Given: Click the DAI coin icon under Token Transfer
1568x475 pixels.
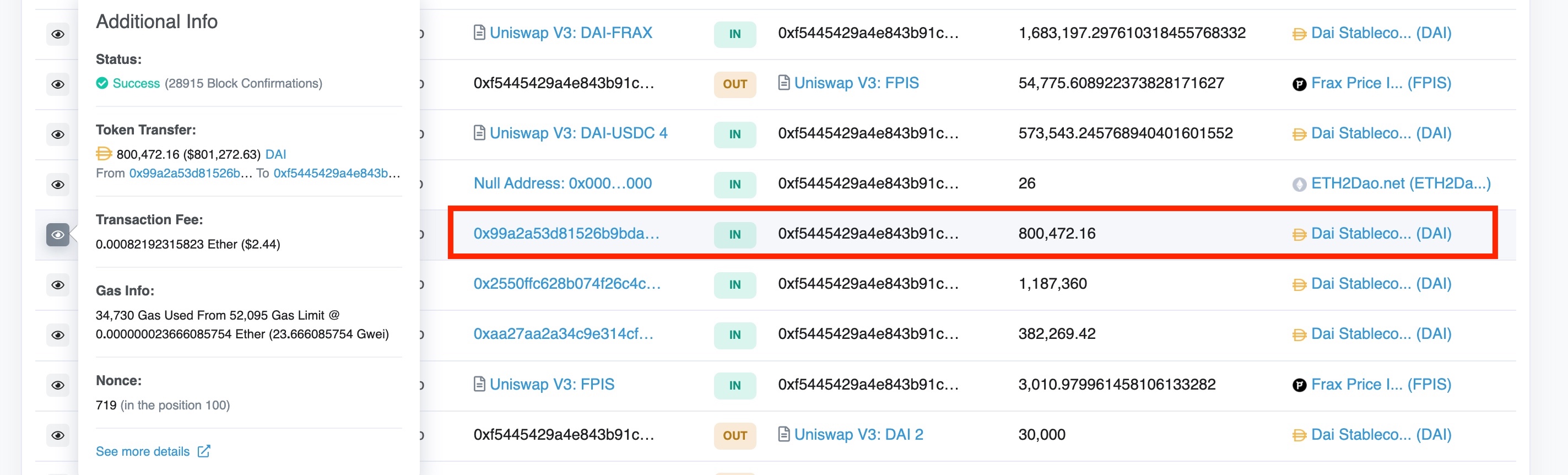Looking at the screenshot, I should click(x=104, y=153).
